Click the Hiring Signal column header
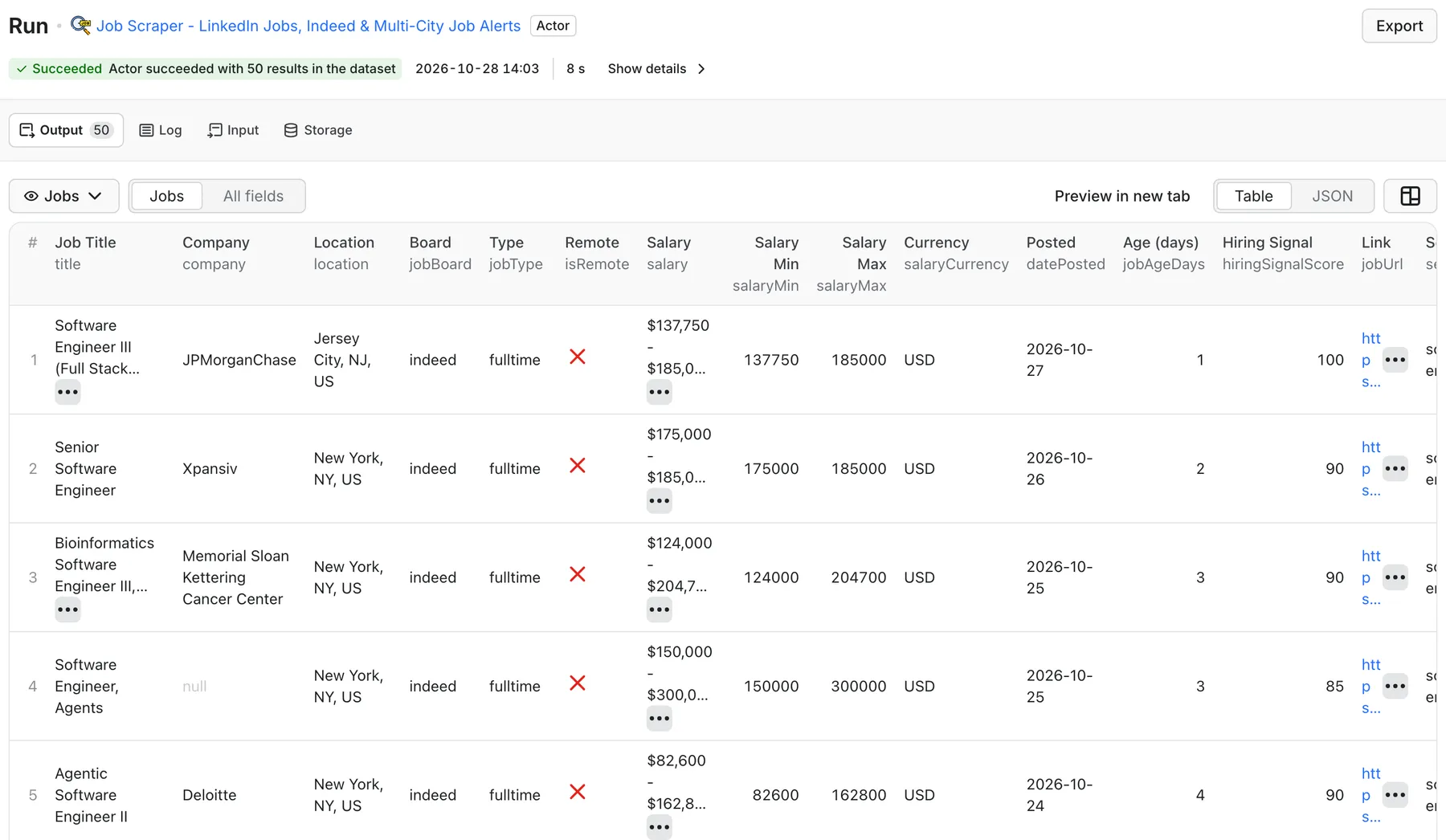This screenshot has height=840, width=1446. [1282, 253]
